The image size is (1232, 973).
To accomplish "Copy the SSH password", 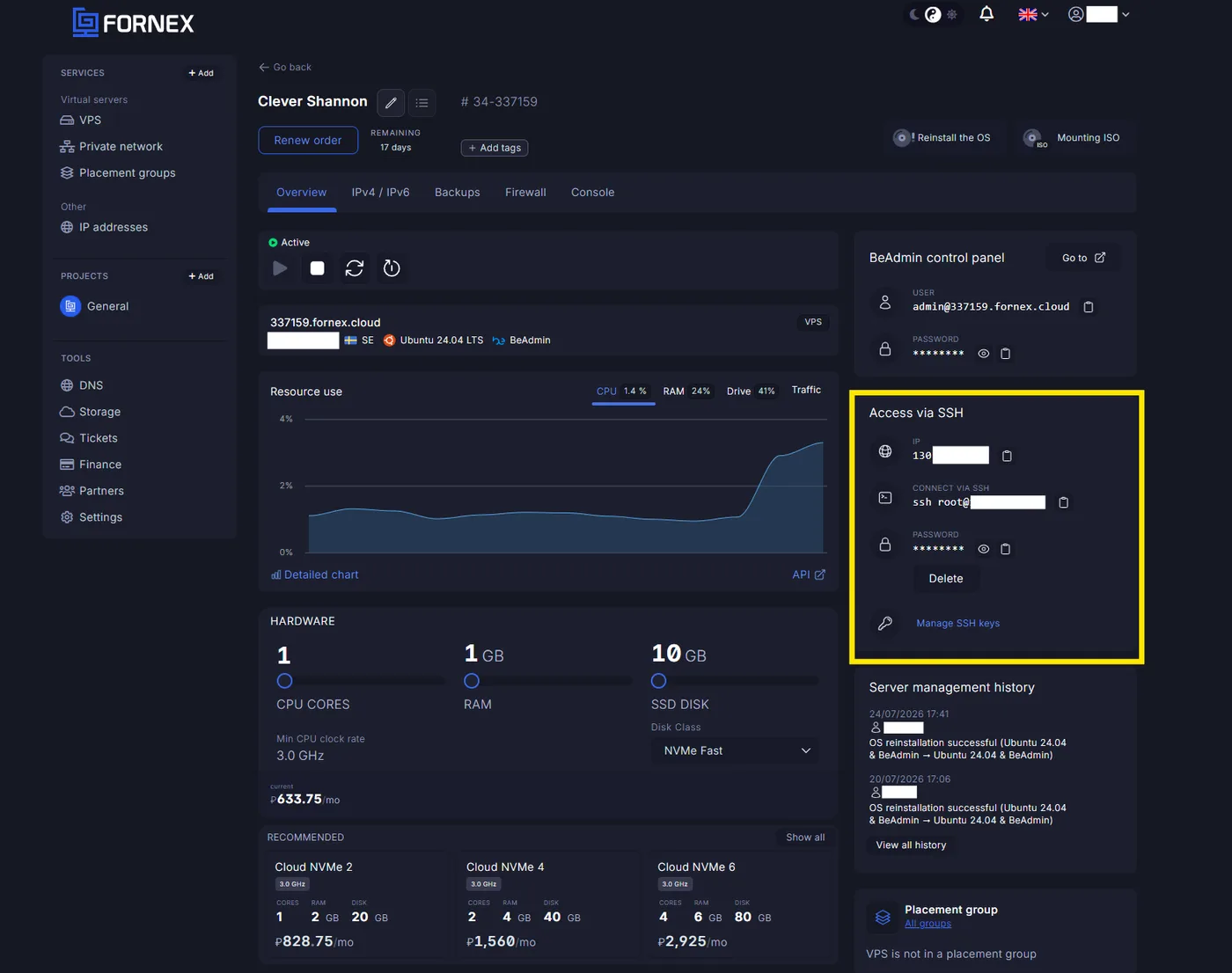I will click(x=1006, y=549).
